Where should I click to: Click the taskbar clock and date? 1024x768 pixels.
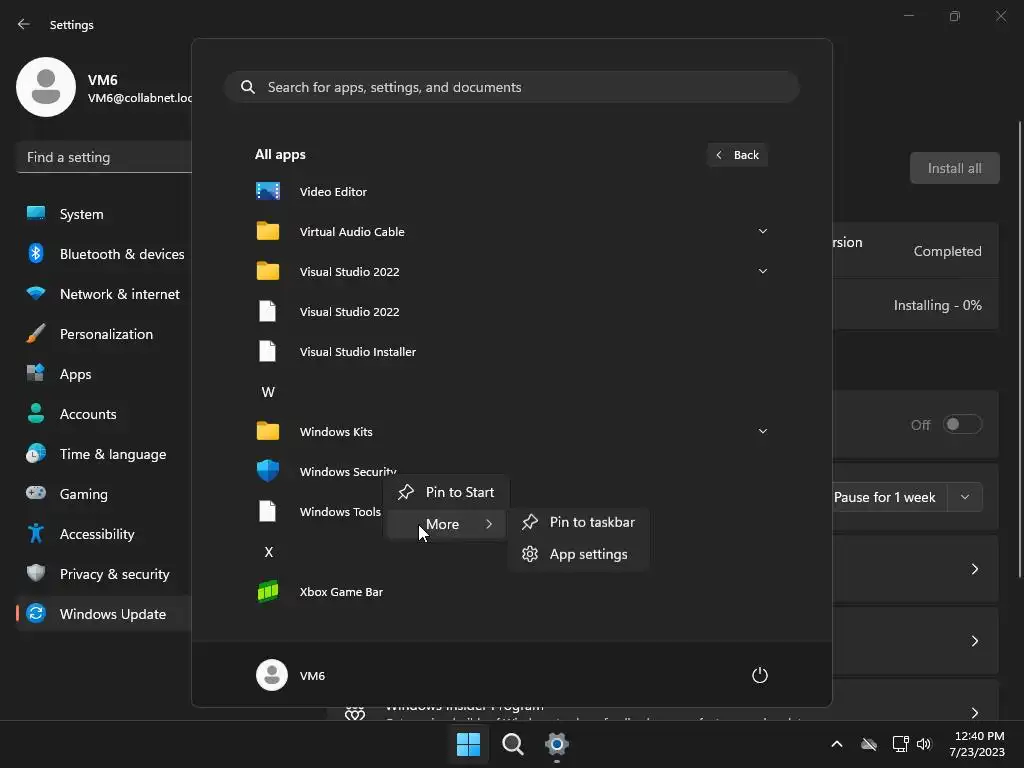pyautogui.click(x=977, y=744)
